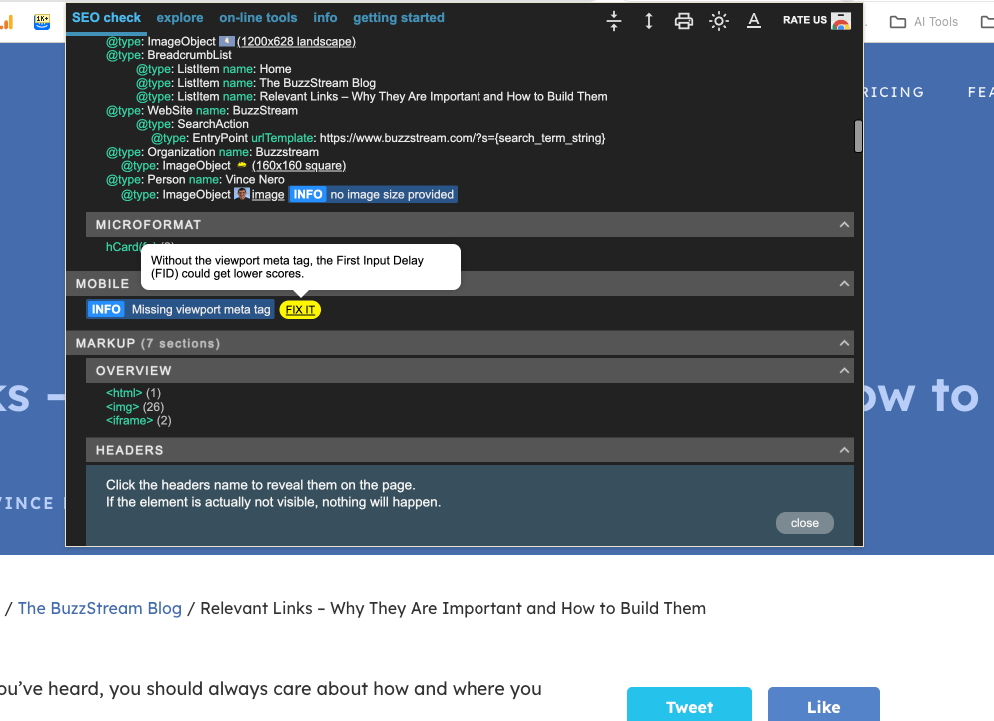994x721 pixels.
Task: Print the SEO report using the printer icon
Action: [x=683, y=20]
